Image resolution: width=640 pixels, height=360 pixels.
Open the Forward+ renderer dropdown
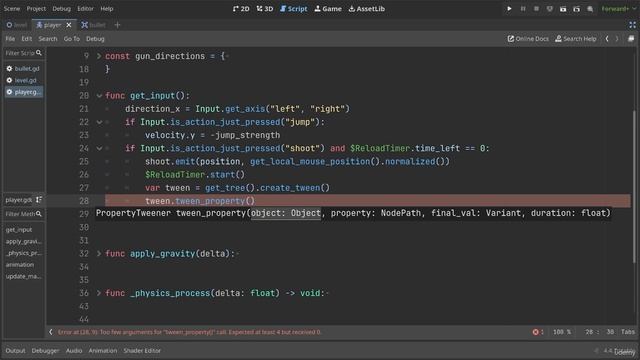pos(618,9)
